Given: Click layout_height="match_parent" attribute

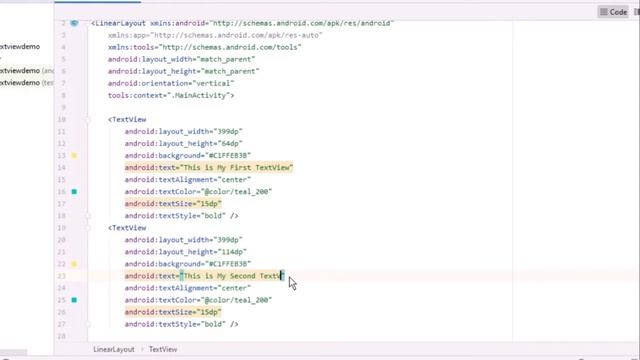Looking at the screenshot, I should point(184,71).
